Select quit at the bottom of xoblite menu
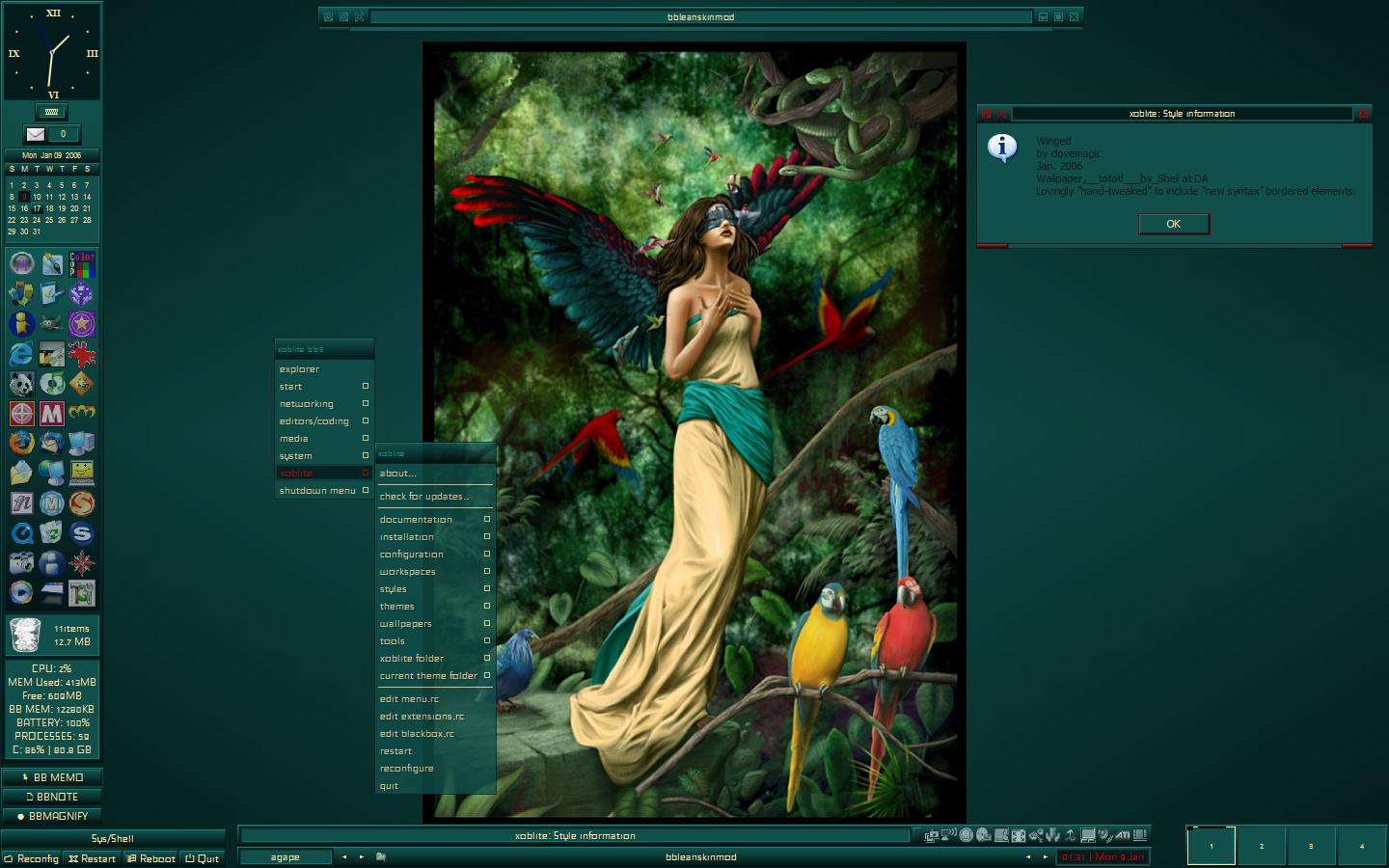This screenshot has height=868, width=1389. point(435,786)
